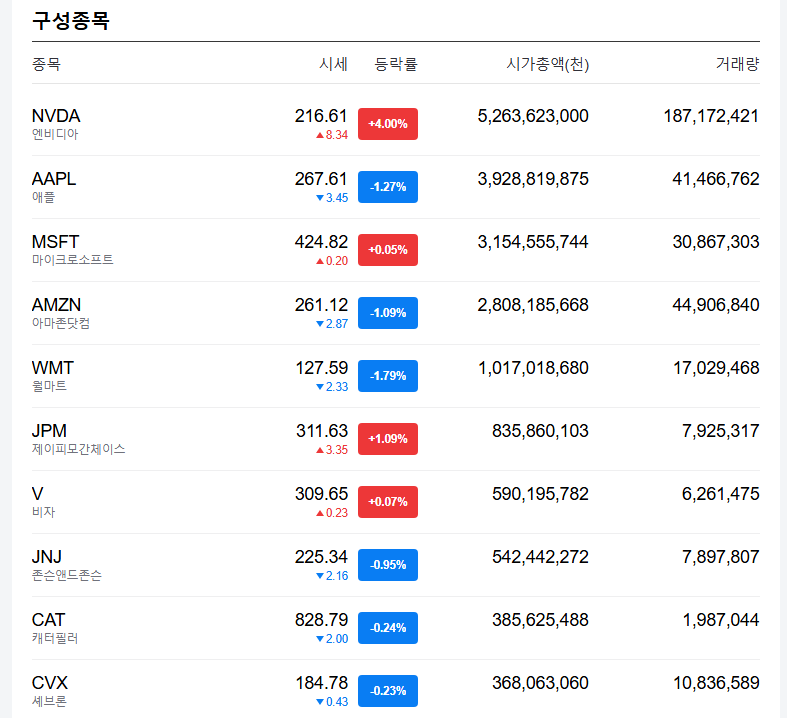Click the 엔비디아 company name
This screenshot has width=787, height=718.
click(x=55, y=134)
